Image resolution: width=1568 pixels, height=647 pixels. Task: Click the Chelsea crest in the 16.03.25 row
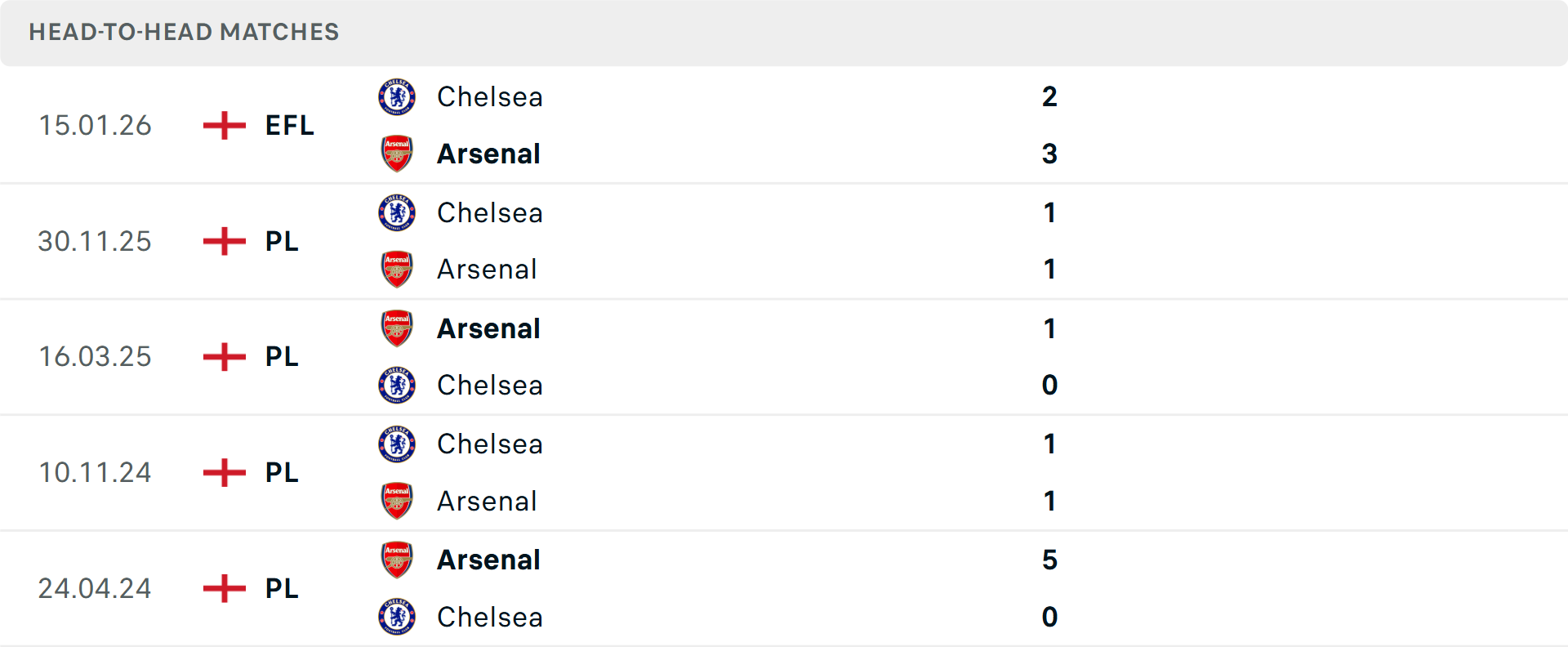click(x=397, y=385)
